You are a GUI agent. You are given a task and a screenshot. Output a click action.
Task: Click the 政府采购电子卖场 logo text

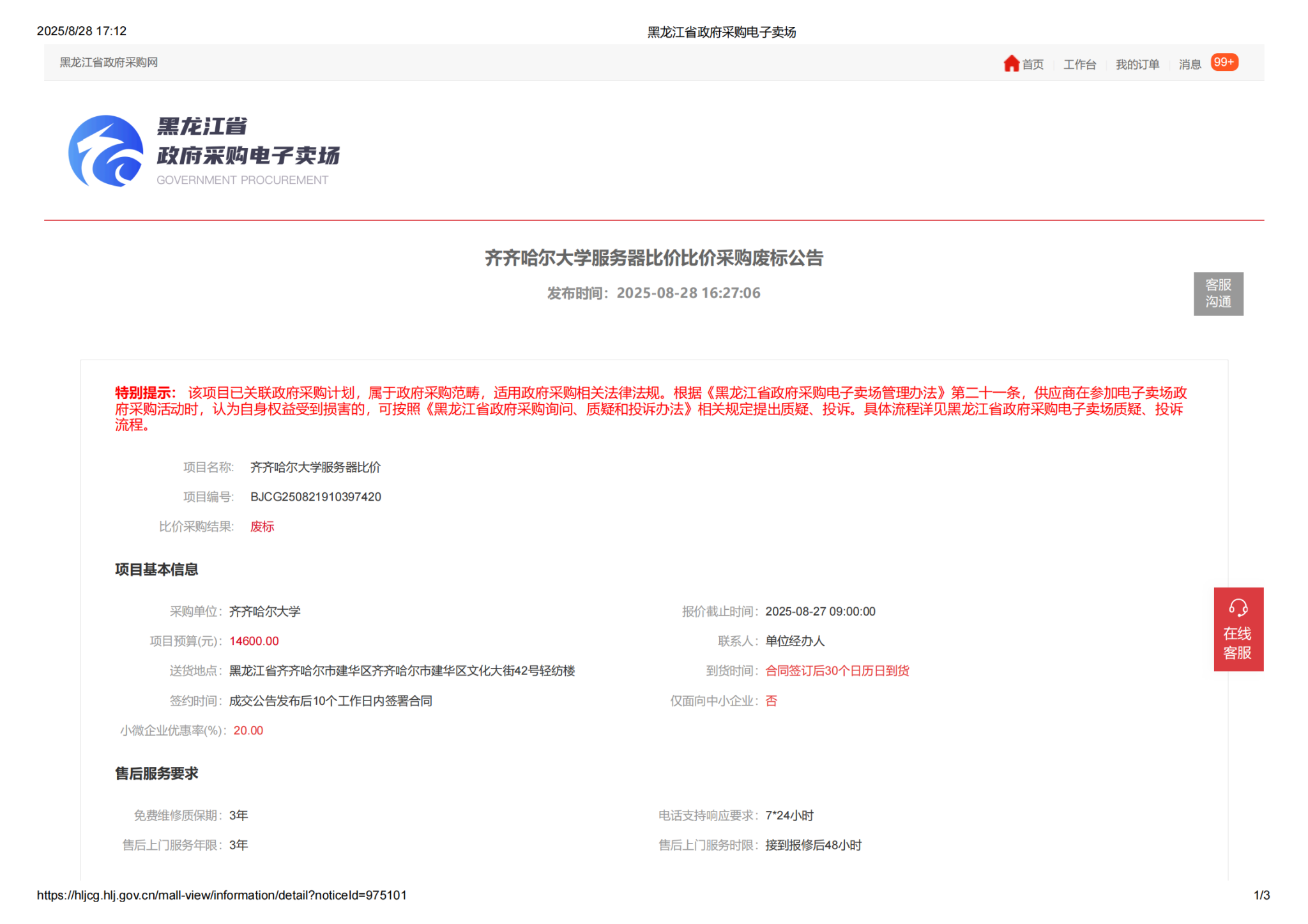pyautogui.click(x=248, y=155)
